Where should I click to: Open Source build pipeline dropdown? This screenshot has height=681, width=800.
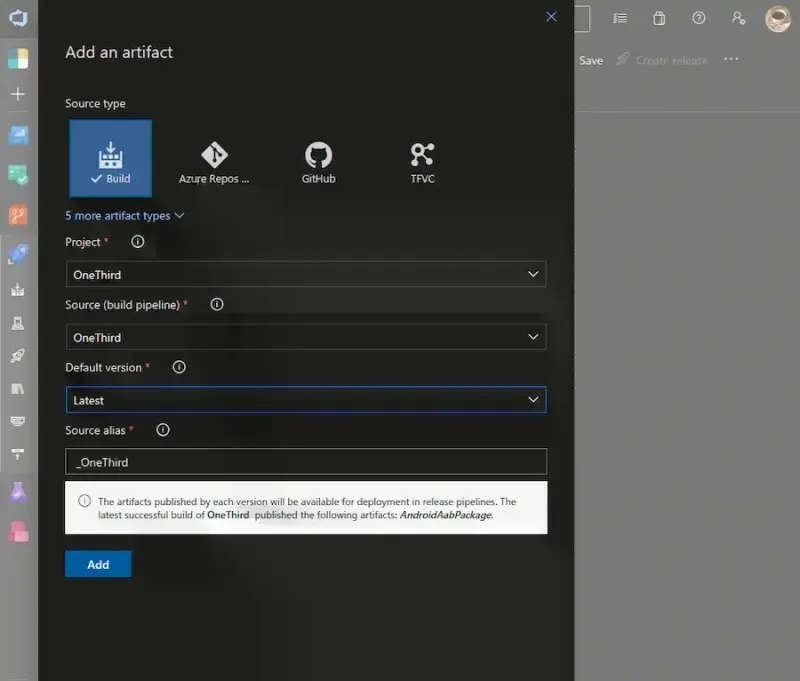pos(306,337)
